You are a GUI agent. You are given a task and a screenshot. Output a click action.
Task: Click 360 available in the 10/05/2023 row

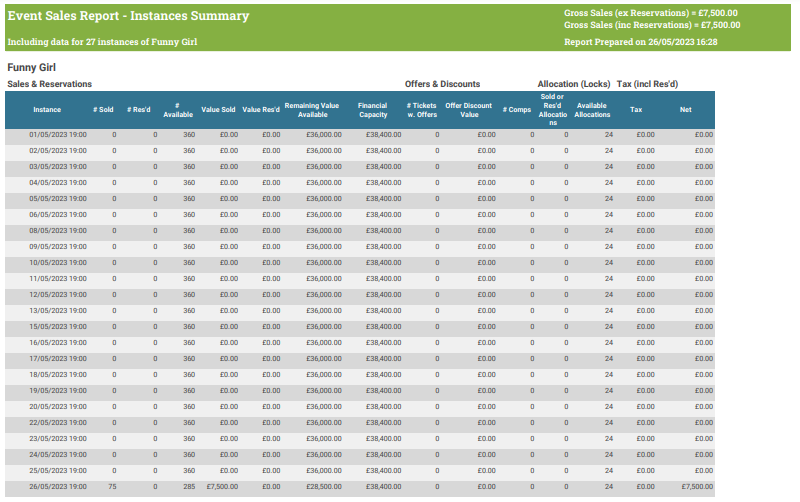(189, 263)
